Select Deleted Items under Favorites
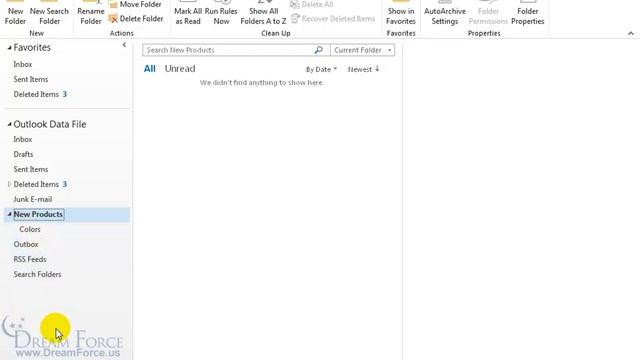 tap(36, 94)
